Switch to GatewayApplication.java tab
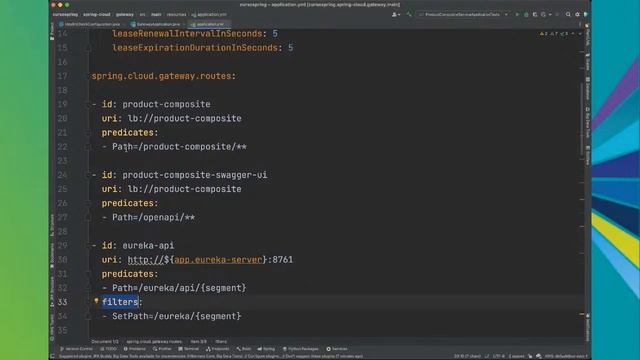640x360 pixels. 156,24
